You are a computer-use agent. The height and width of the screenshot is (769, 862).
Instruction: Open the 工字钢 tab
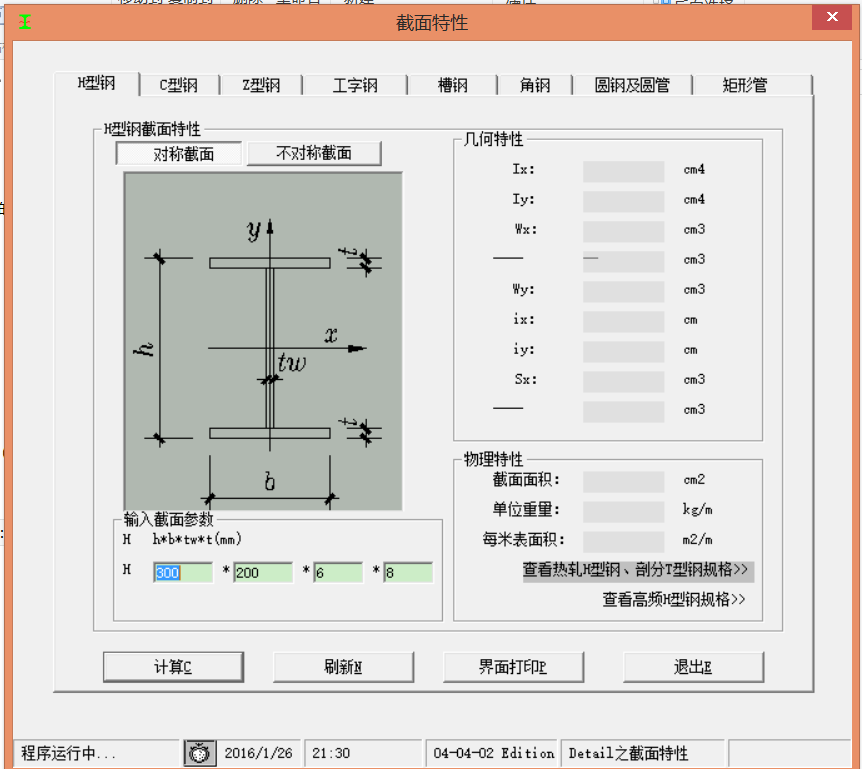coord(355,86)
